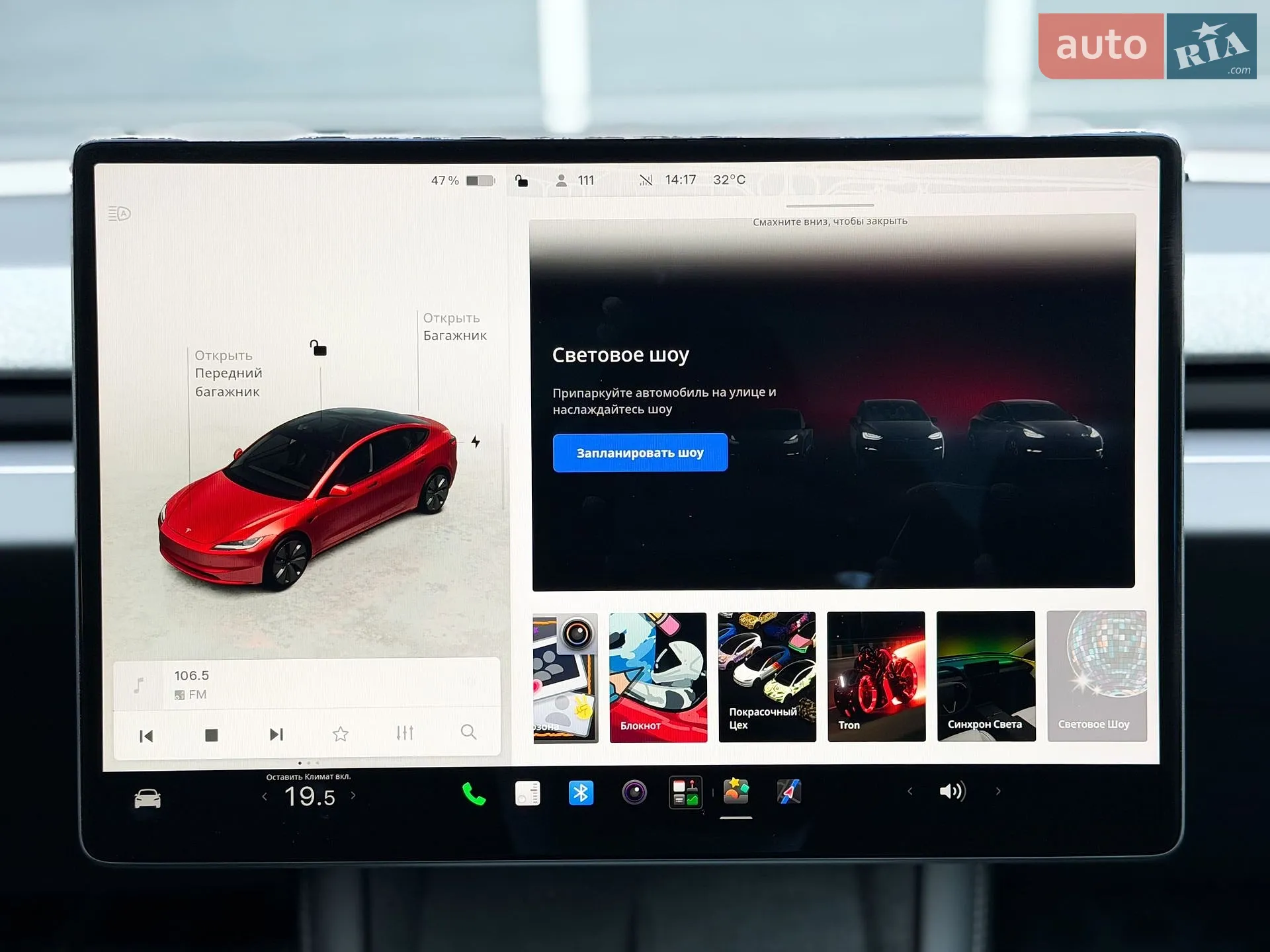
Task: Open the media player card app in dock
Action: pyautogui.click(x=527, y=793)
